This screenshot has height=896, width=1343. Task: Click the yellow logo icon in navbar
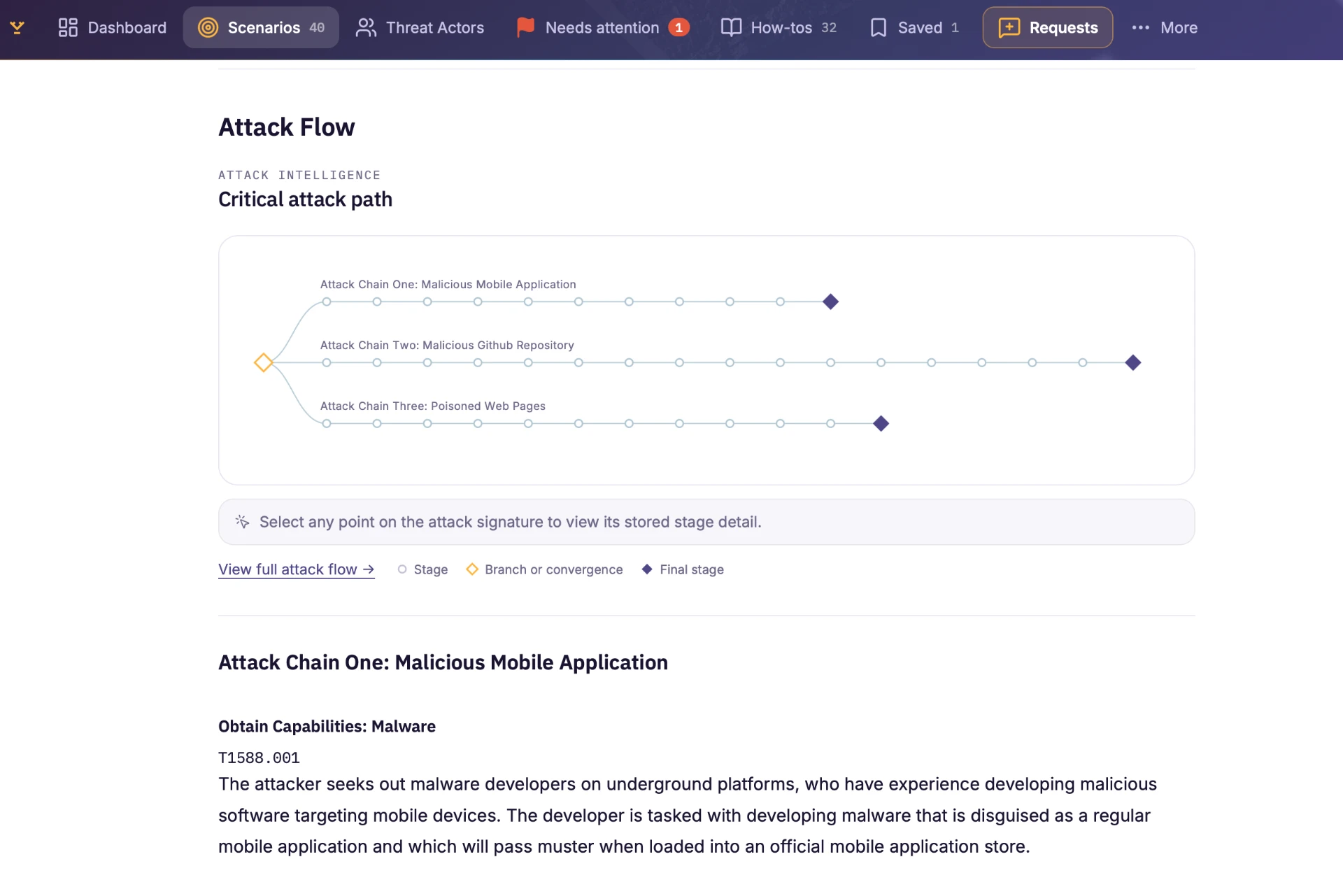click(17, 27)
